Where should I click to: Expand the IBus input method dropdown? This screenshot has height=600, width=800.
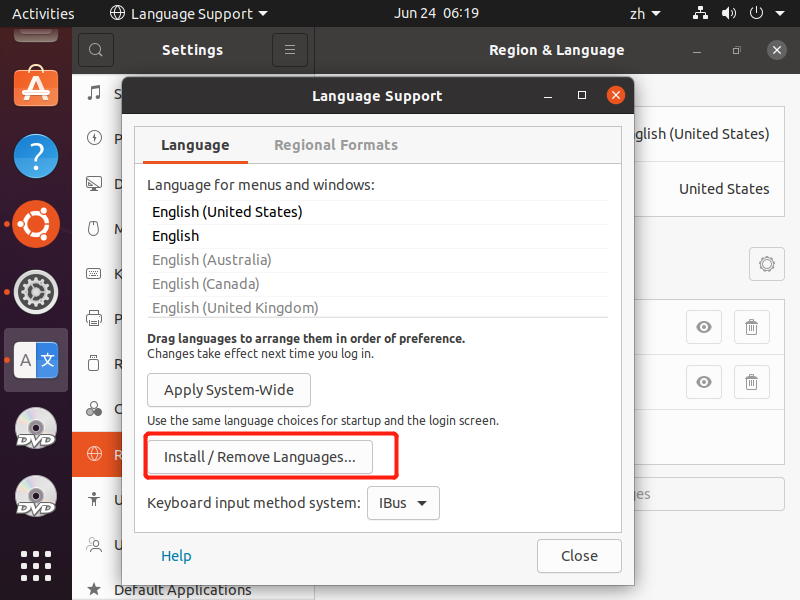[x=403, y=503]
